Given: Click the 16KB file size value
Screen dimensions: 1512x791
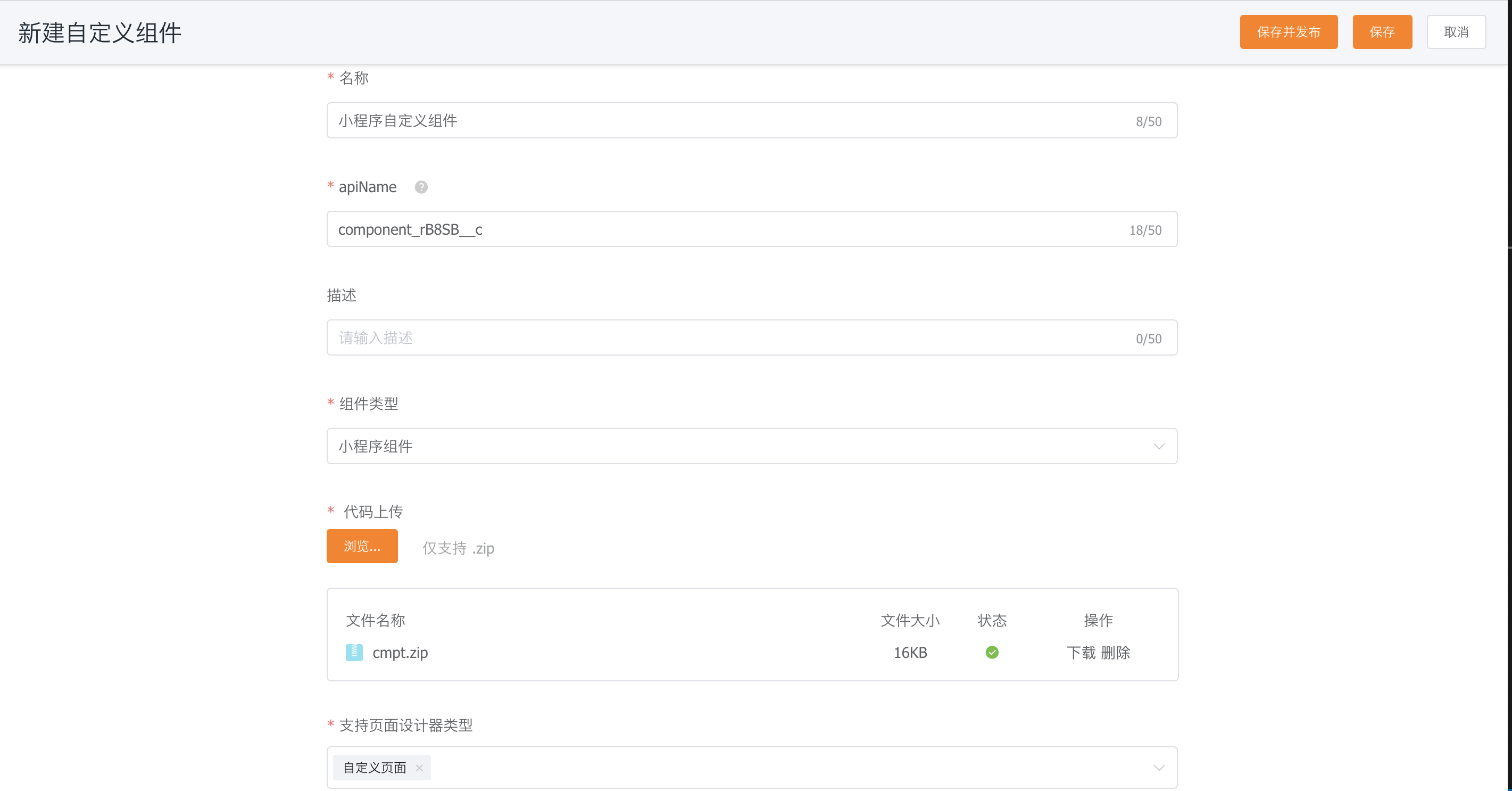Looking at the screenshot, I should 910,653.
